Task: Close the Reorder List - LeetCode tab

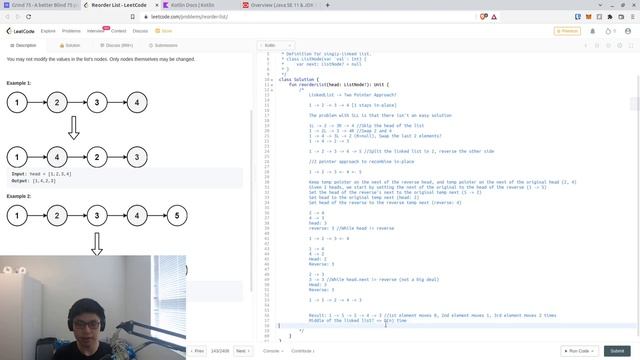Action: tap(157, 5)
